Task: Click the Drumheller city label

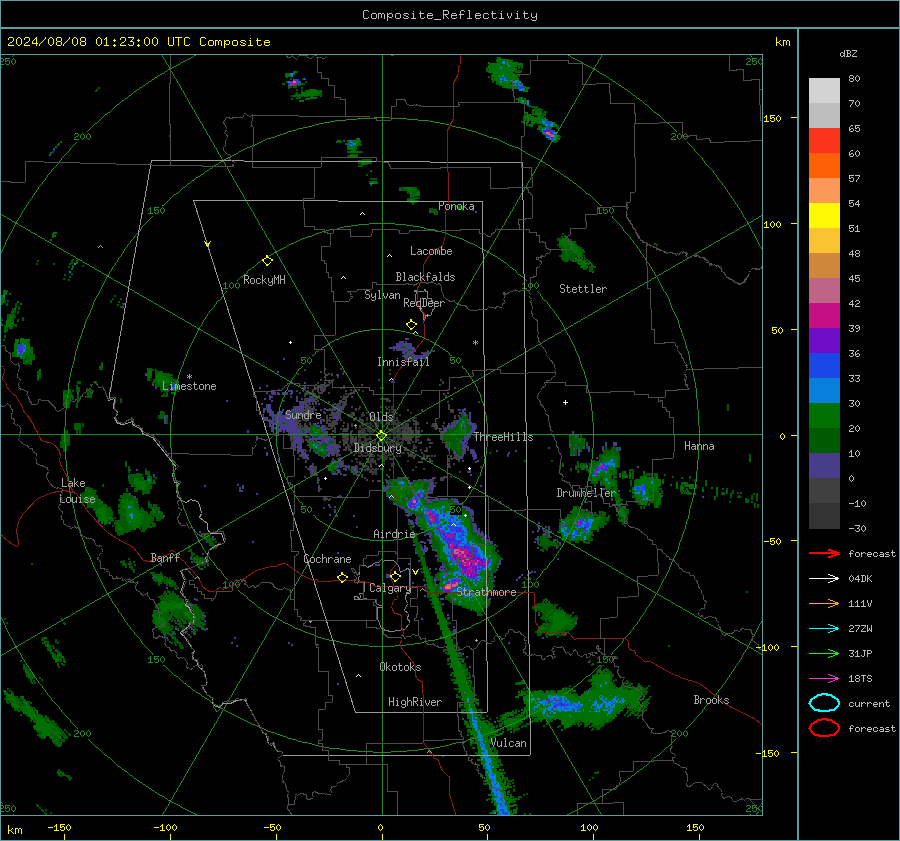Action: click(x=586, y=493)
